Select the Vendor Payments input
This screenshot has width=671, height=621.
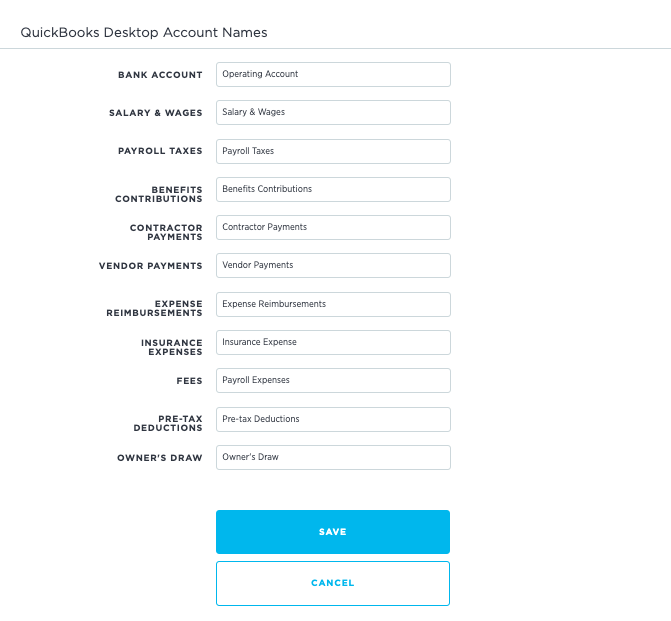[333, 265]
